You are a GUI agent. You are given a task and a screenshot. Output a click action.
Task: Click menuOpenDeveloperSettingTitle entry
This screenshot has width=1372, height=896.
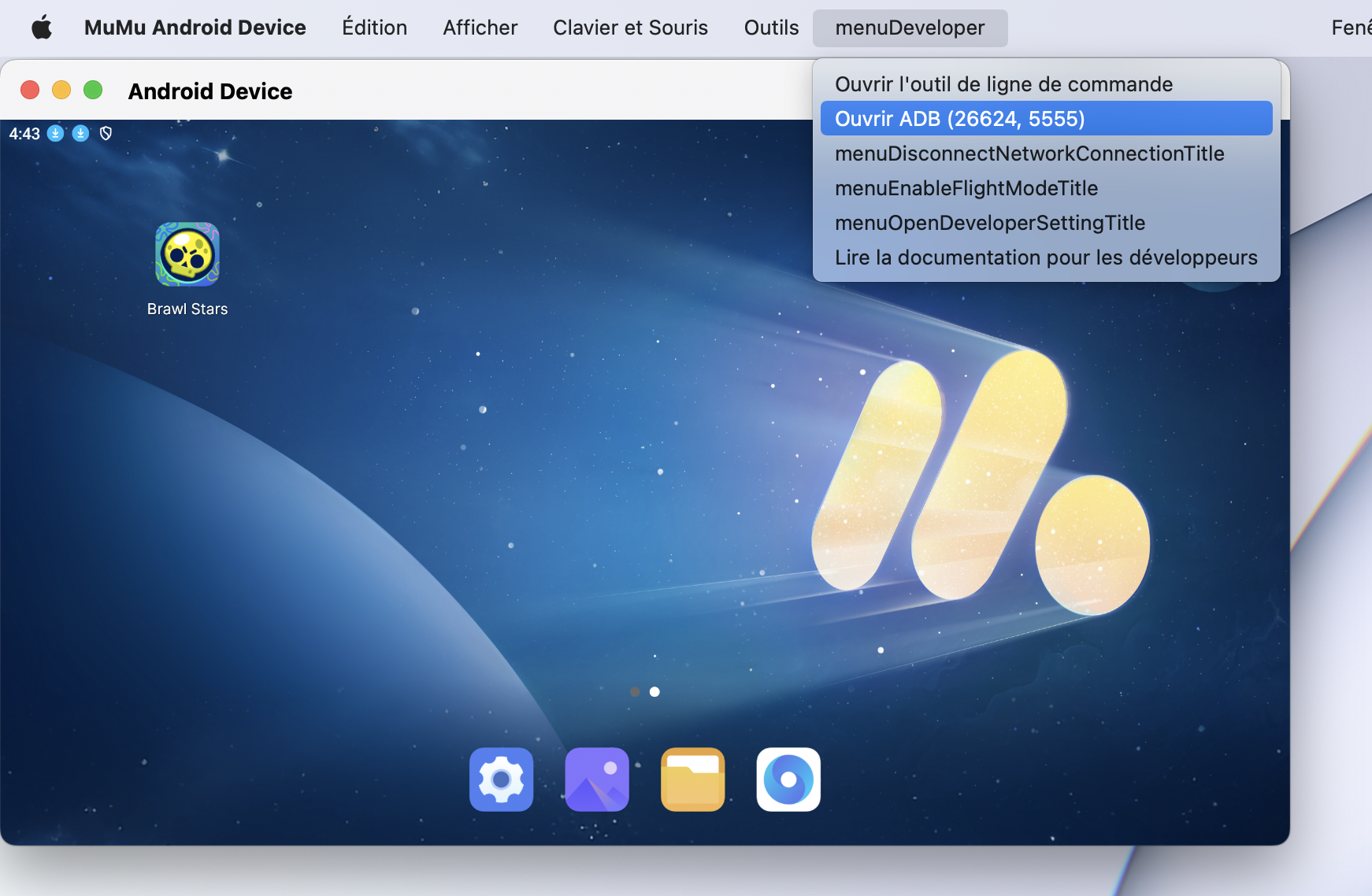[x=989, y=223]
